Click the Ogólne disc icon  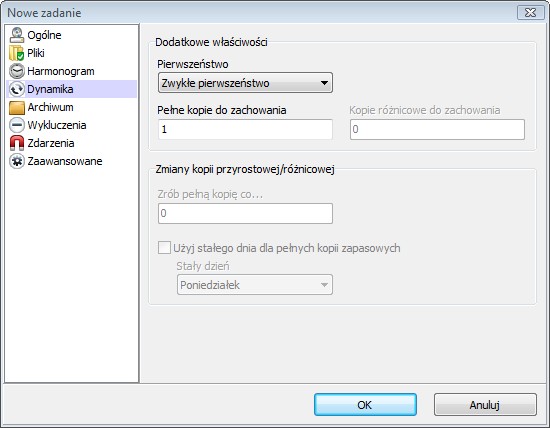point(16,35)
